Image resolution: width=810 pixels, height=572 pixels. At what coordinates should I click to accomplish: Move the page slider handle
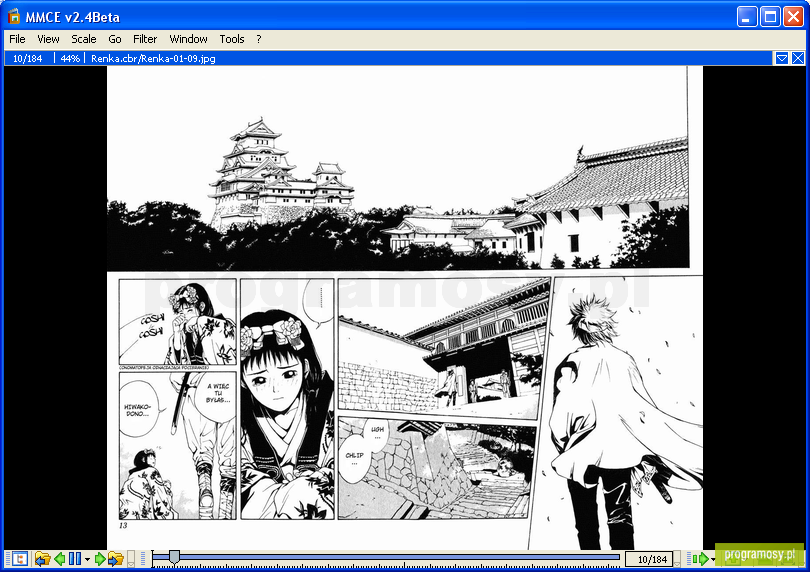pos(174,557)
